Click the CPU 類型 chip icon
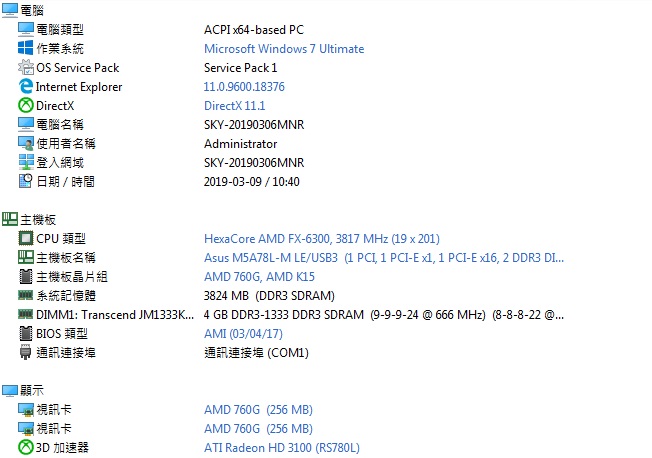This screenshot has height=458, width=652. coord(26,239)
